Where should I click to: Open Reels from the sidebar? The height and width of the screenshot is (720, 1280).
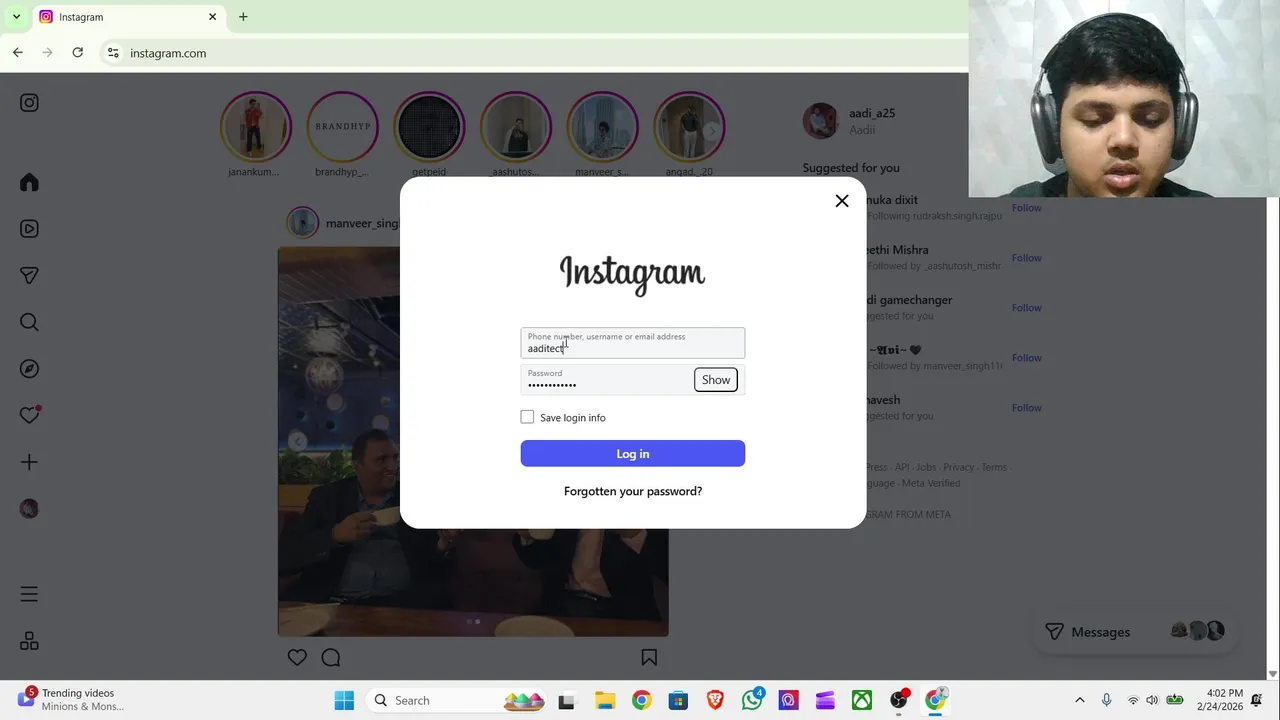click(x=29, y=229)
